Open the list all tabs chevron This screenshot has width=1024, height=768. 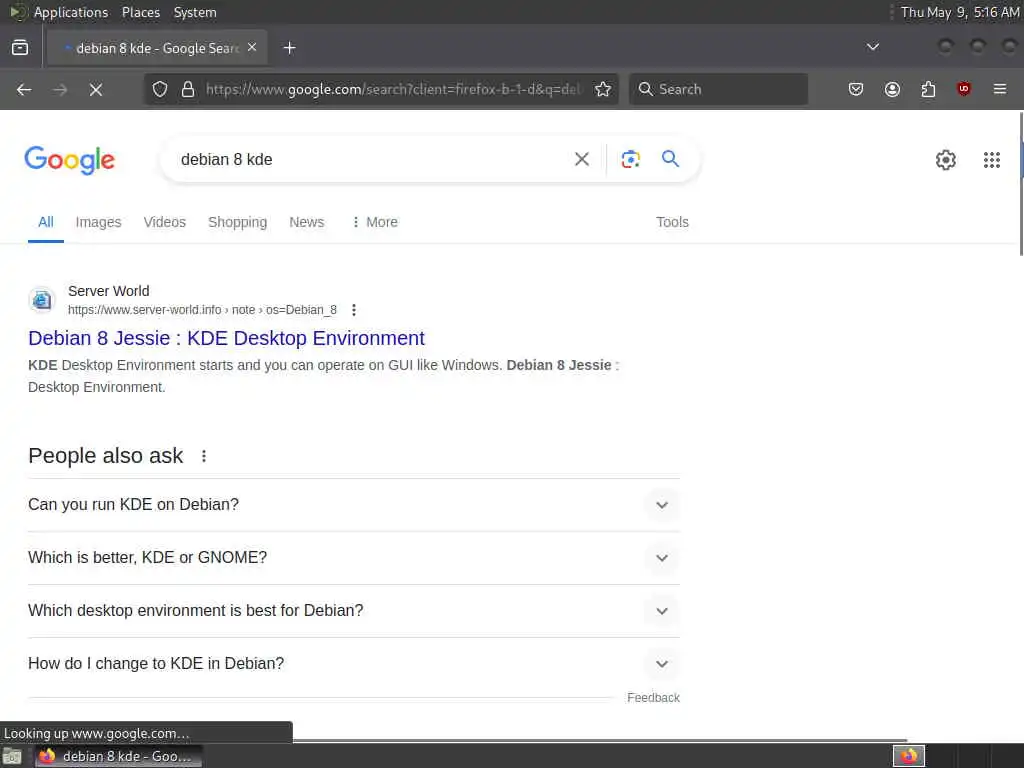point(872,47)
